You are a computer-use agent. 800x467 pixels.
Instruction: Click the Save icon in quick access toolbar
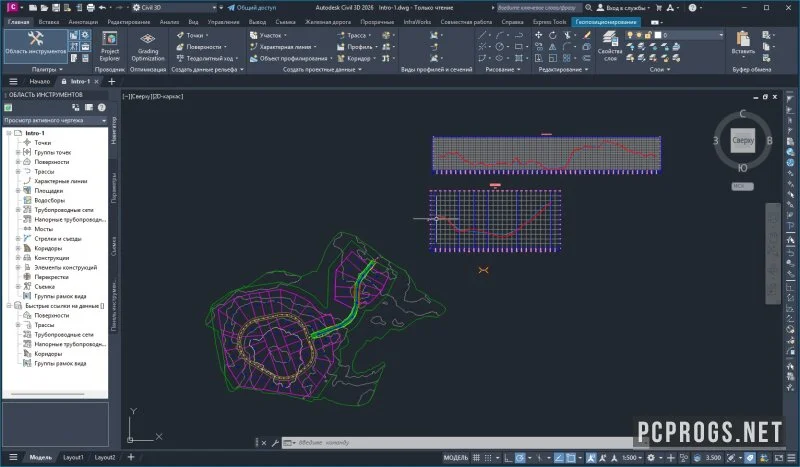56,8
